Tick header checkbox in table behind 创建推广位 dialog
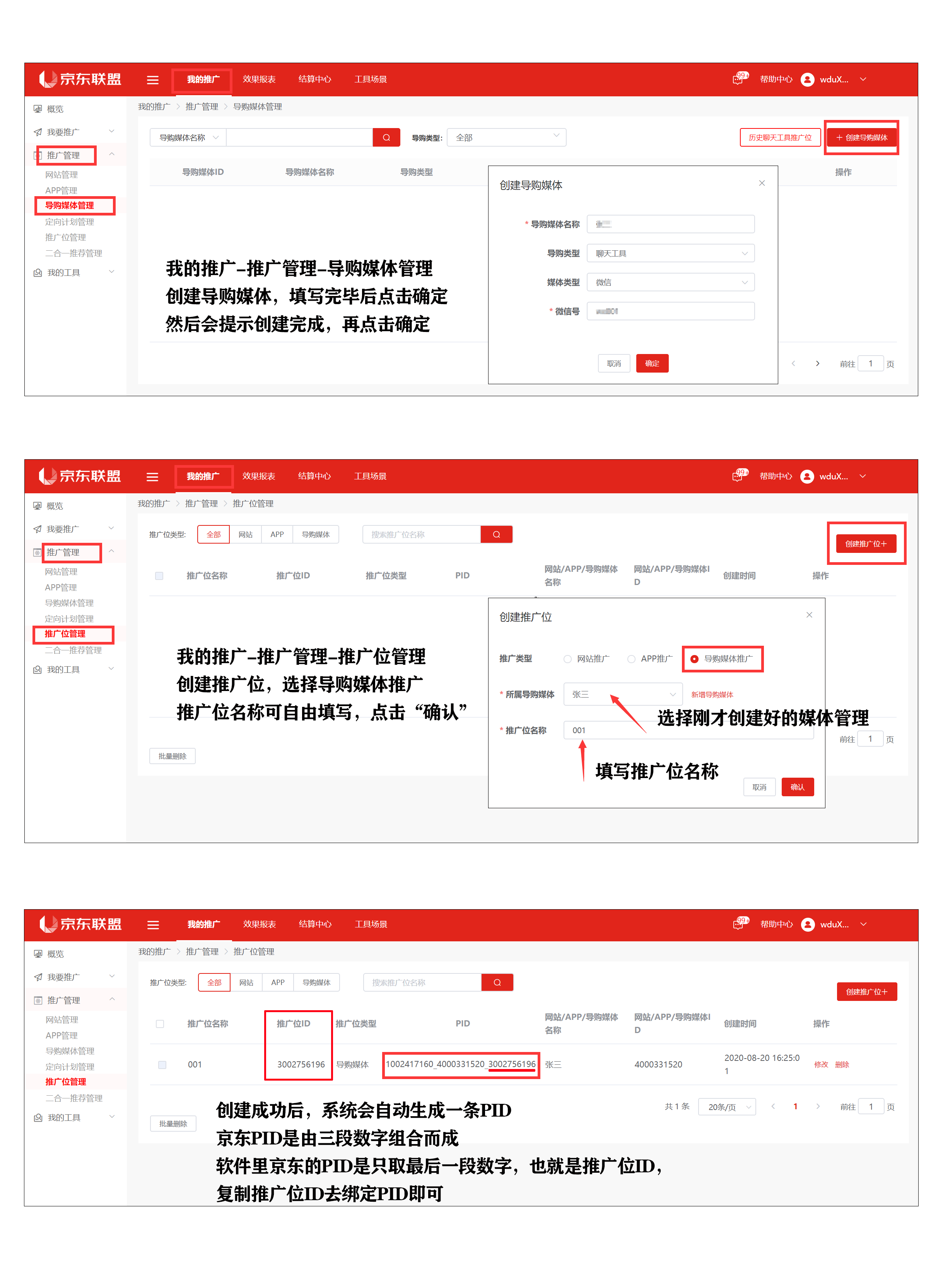The image size is (943, 1288). [x=159, y=575]
